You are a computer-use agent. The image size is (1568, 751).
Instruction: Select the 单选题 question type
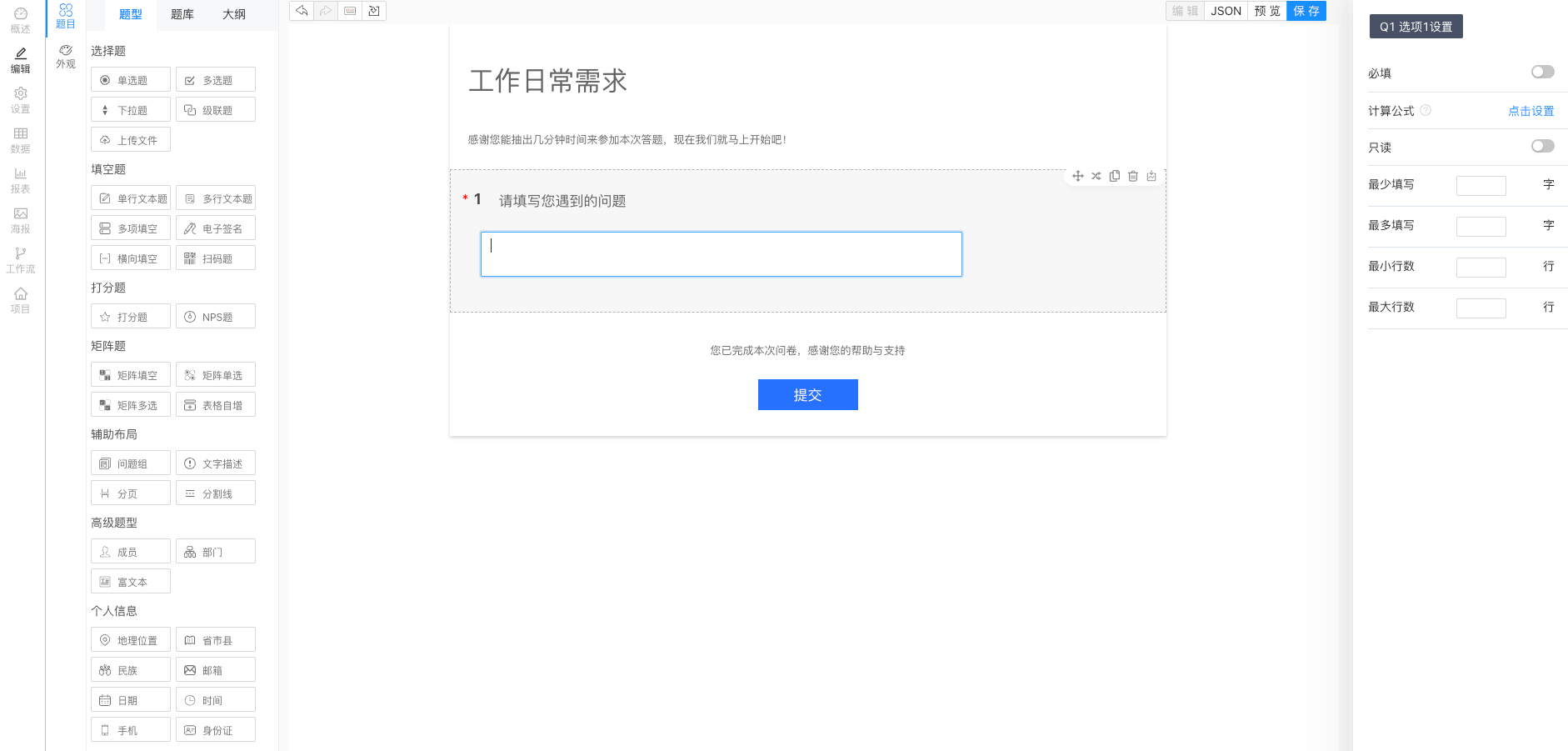click(x=130, y=79)
